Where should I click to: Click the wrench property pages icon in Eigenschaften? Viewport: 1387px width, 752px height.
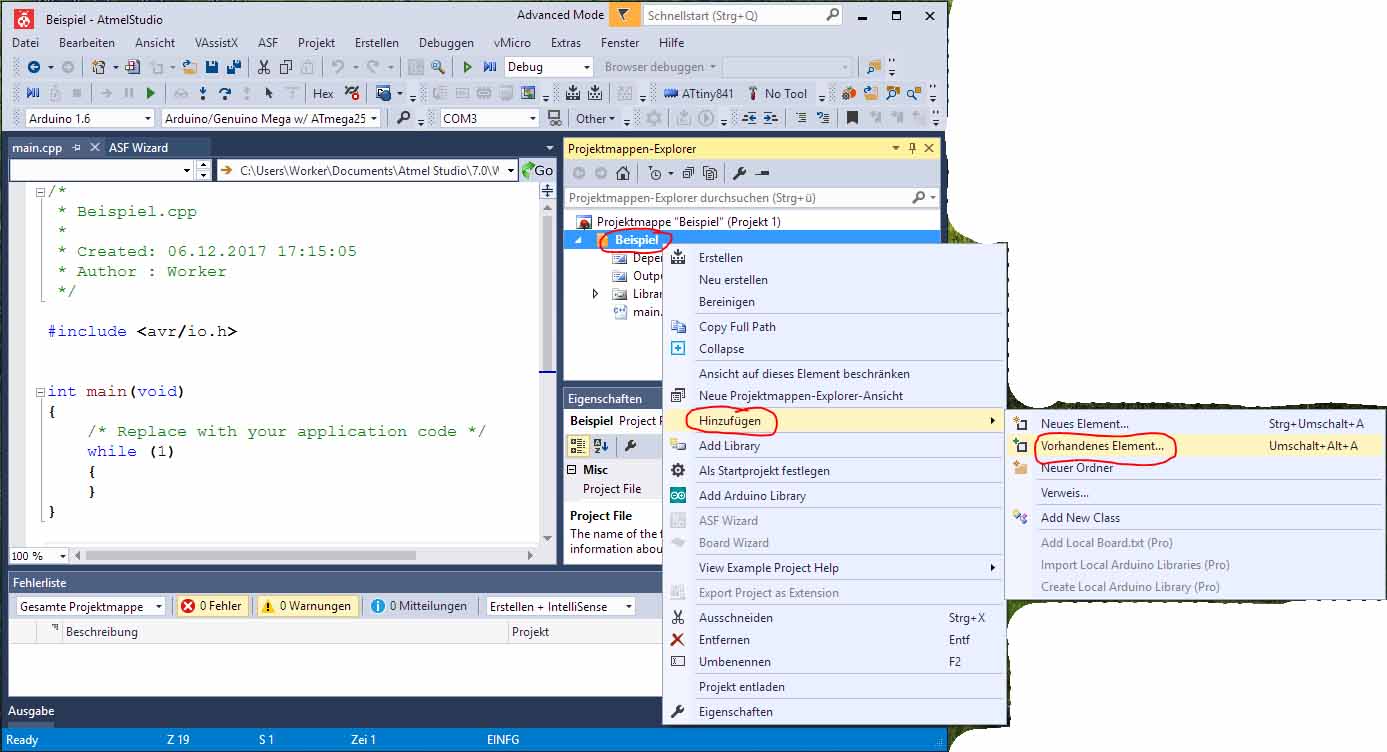tap(630, 445)
